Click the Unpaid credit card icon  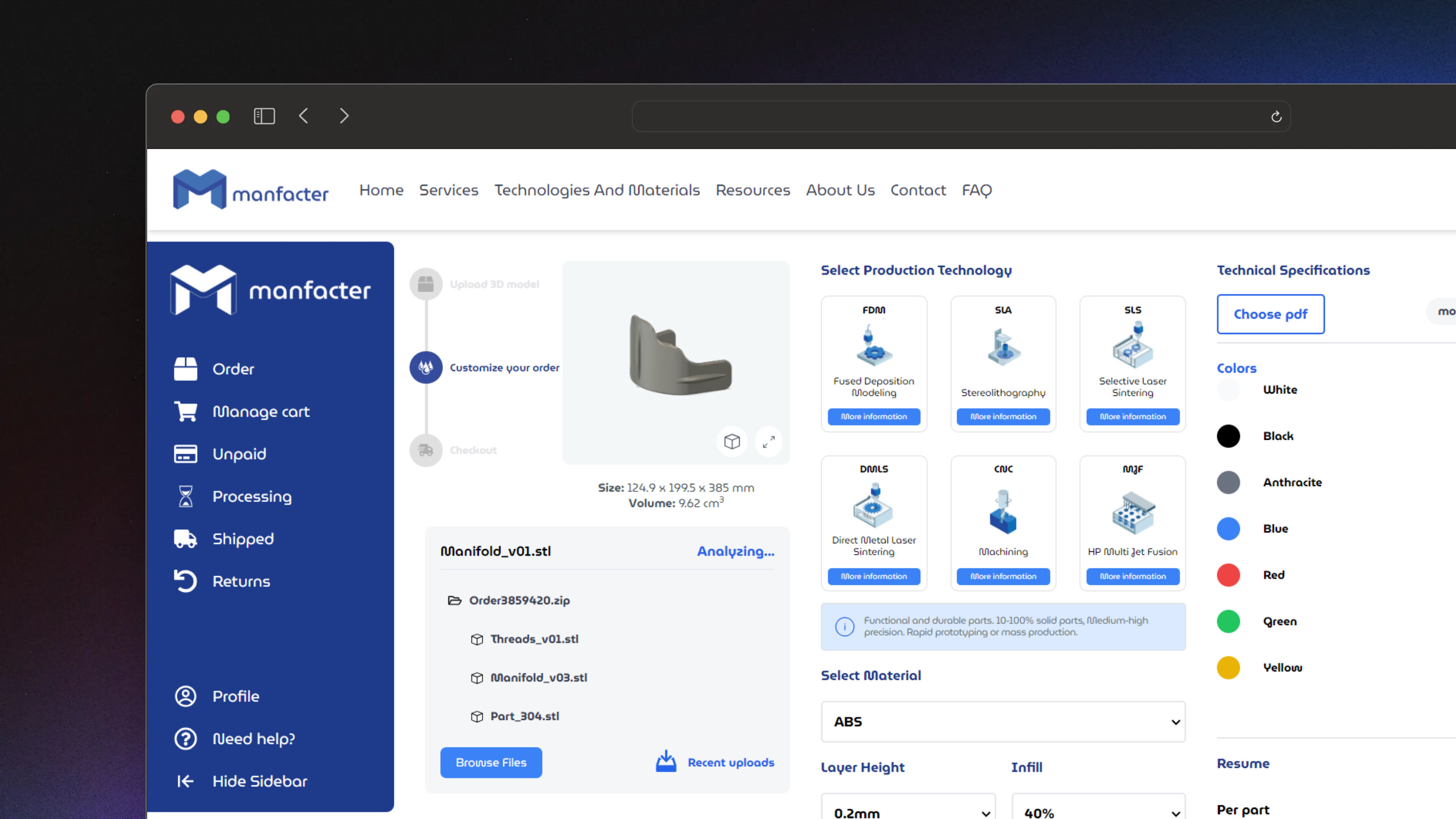coord(185,454)
